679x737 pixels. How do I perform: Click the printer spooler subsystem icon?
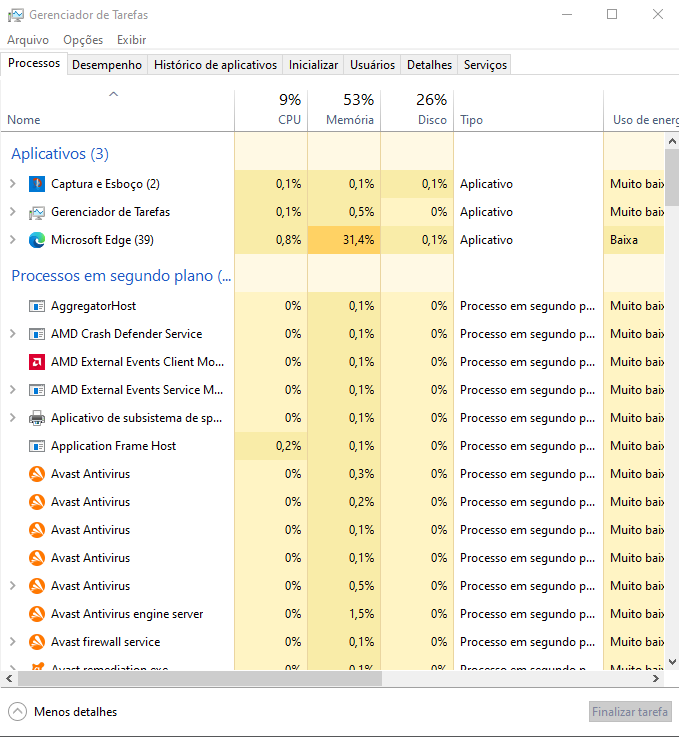point(37,418)
